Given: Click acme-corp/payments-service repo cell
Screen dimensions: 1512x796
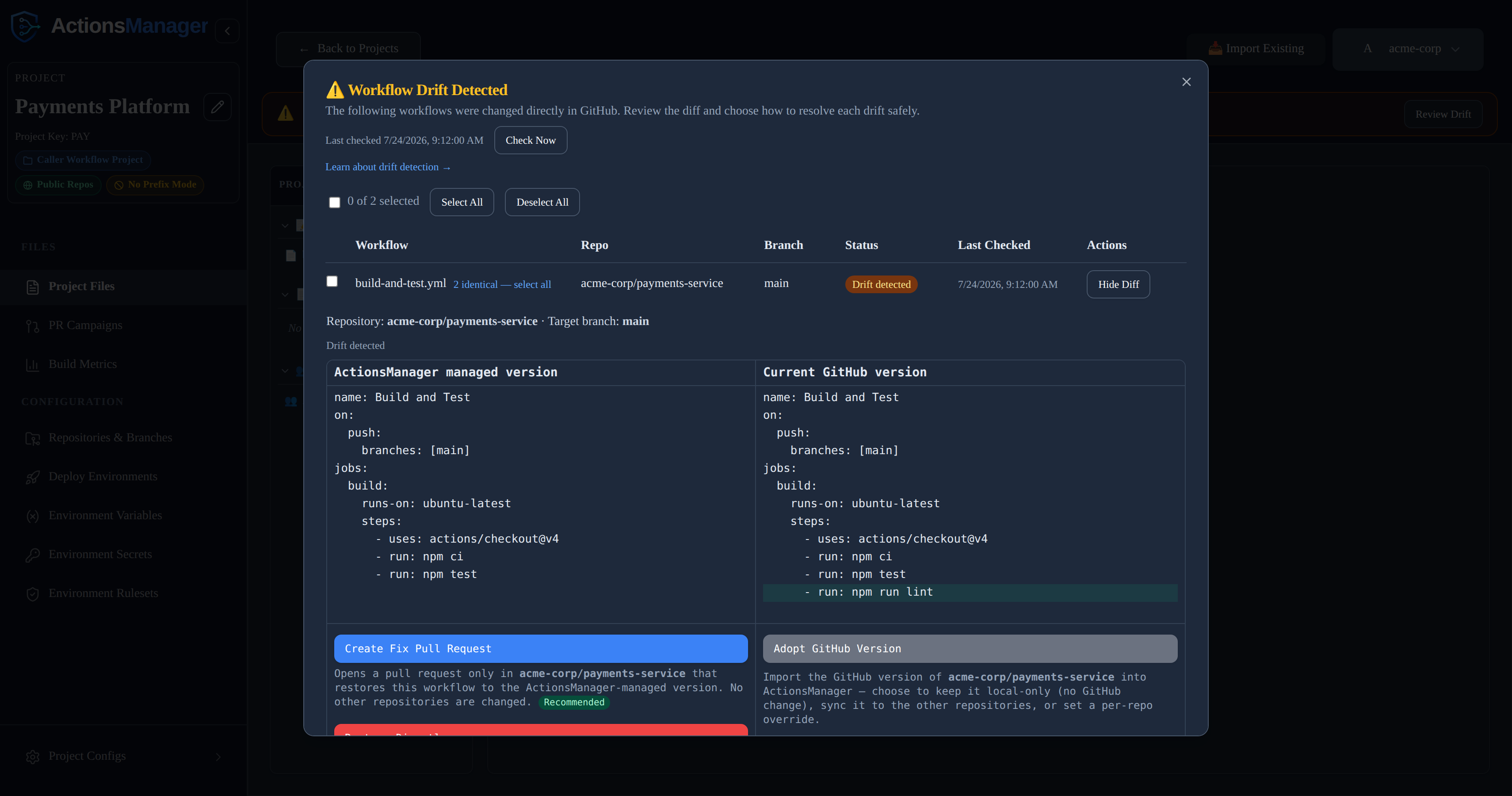Looking at the screenshot, I should (652, 283).
